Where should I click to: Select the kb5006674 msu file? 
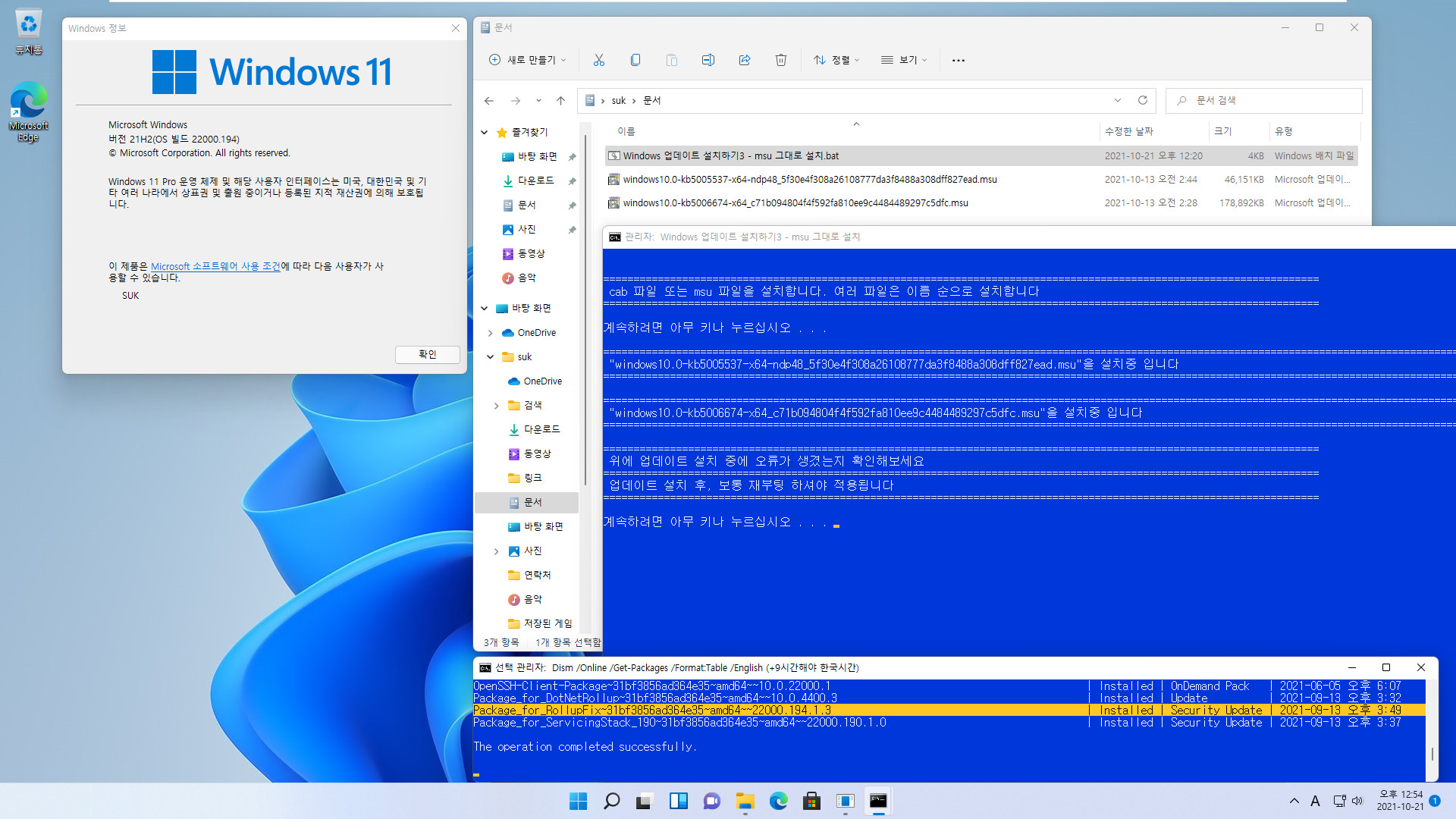(981, 202)
